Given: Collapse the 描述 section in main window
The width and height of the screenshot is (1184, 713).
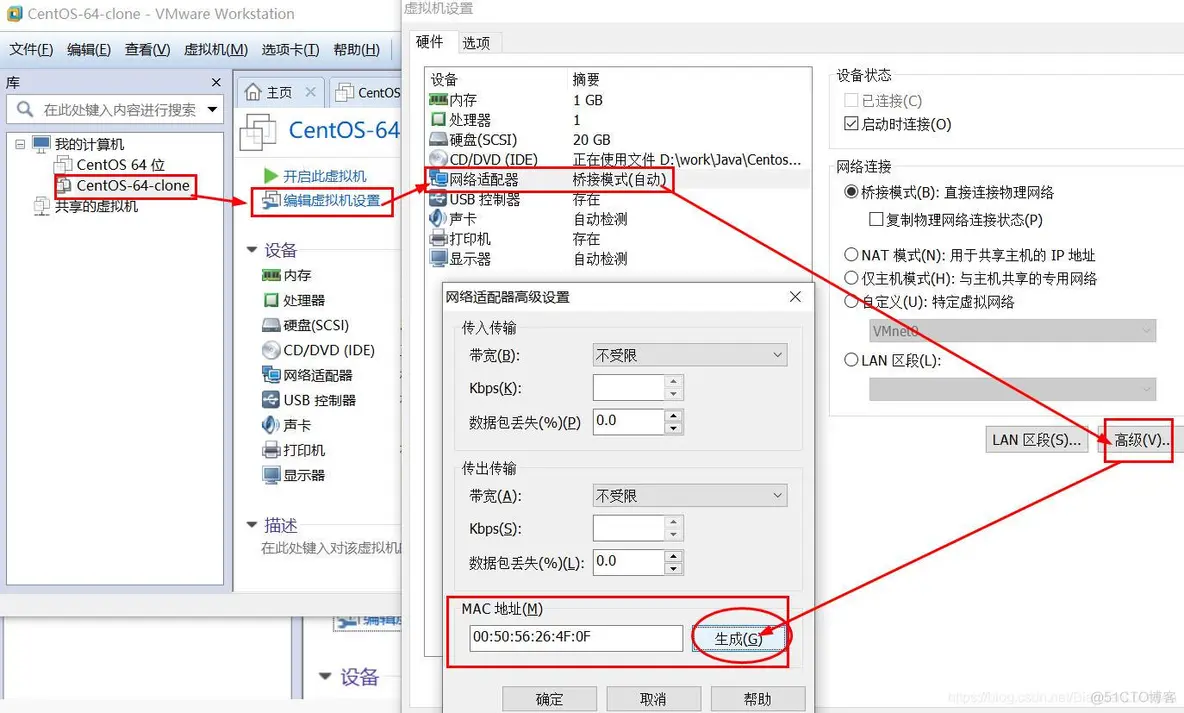Looking at the screenshot, I should click(252, 524).
